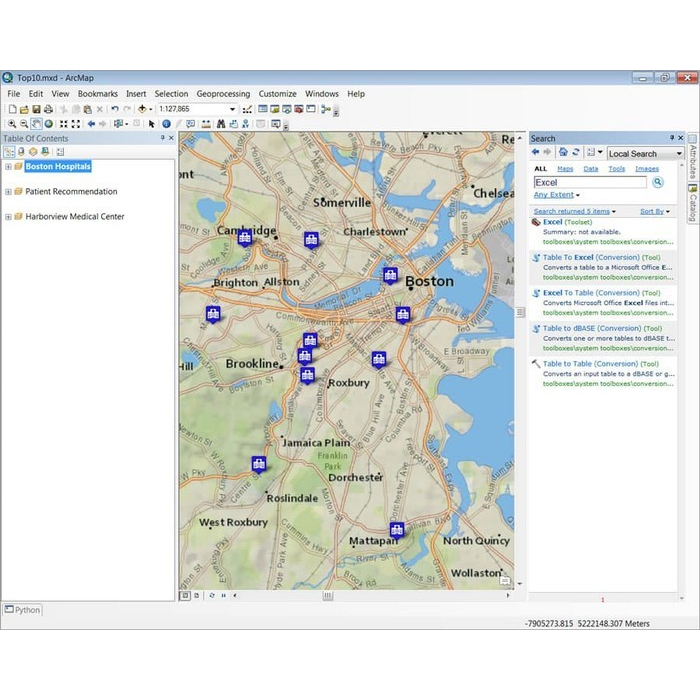The width and height of the screenshot is (700, 700).
Task: Open the Geoprocessing menu
Action: [223, 94]
